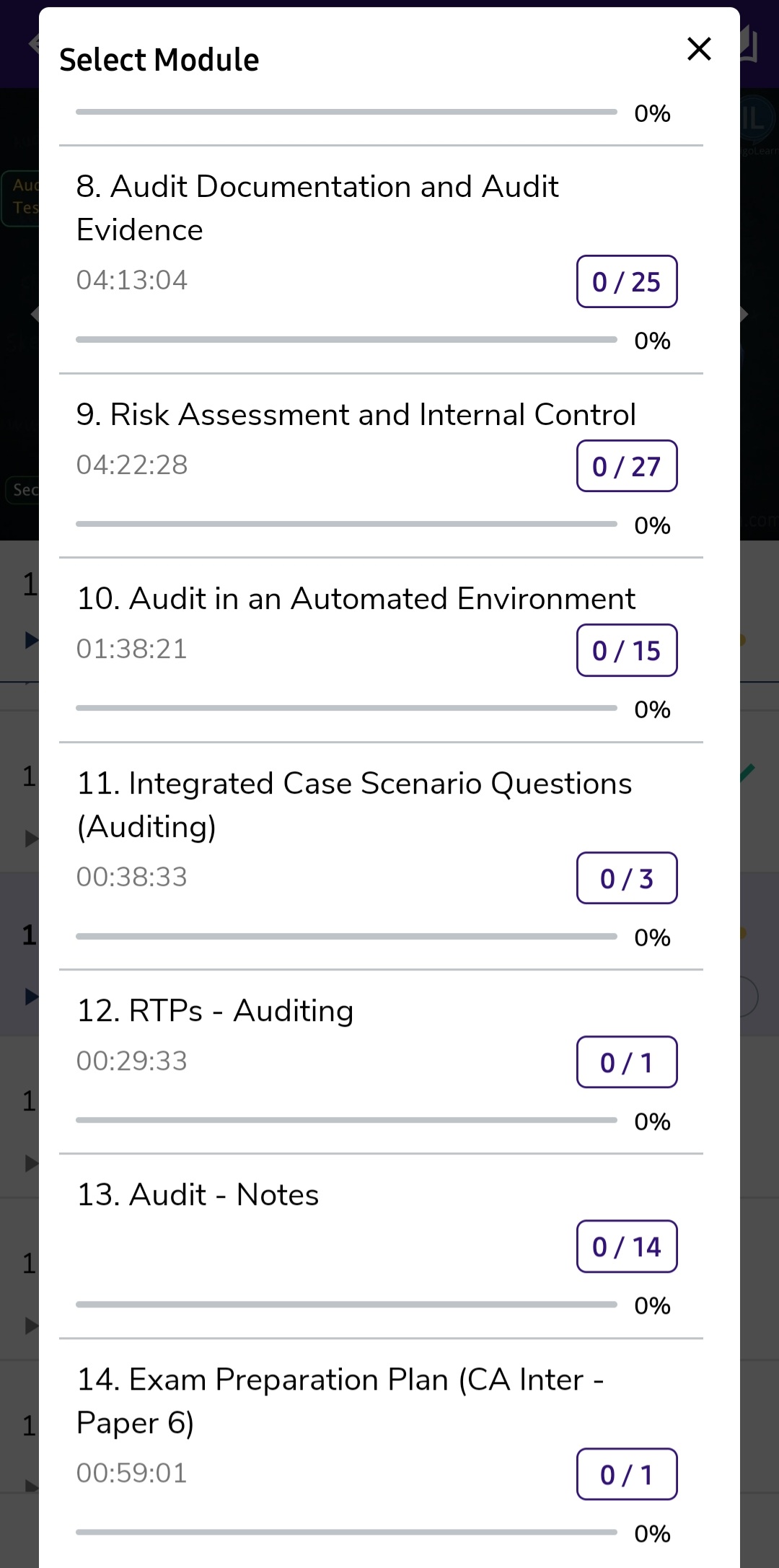The height and width of the screenshot is (1568, 779).
Task: Click progress bar under RTPs - Auditing
Action: click(346, 1120)
